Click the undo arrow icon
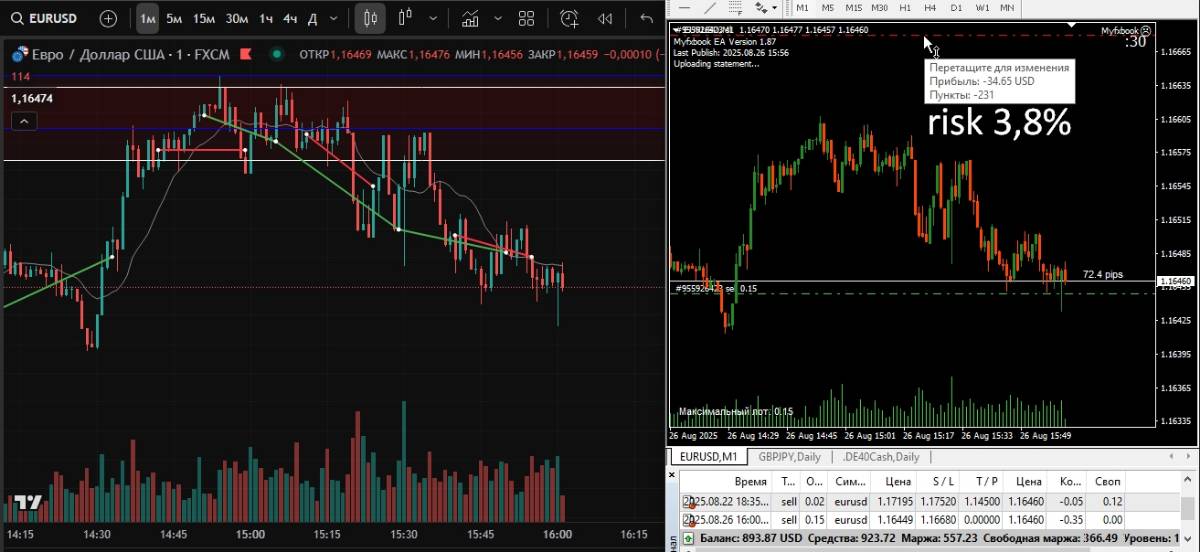 646,18
